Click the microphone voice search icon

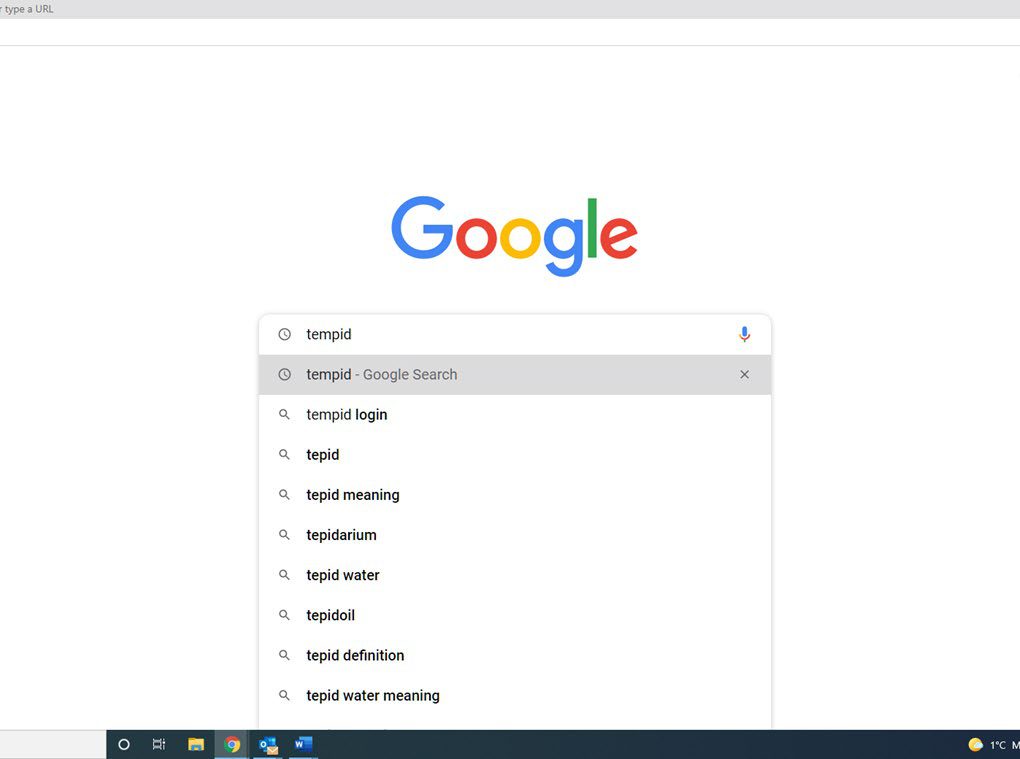(x=744, y=334)
